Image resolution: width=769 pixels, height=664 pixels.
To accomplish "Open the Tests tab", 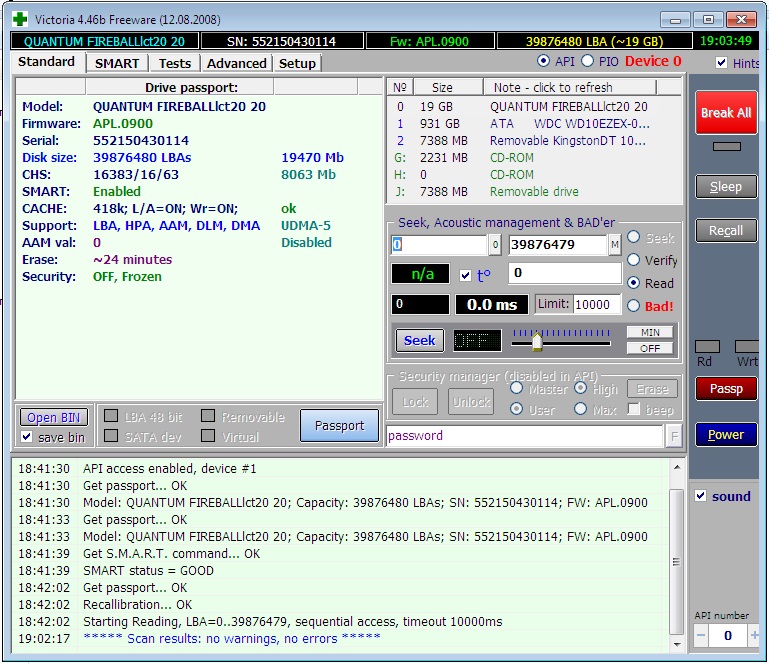I will click(x=175, y=63).
